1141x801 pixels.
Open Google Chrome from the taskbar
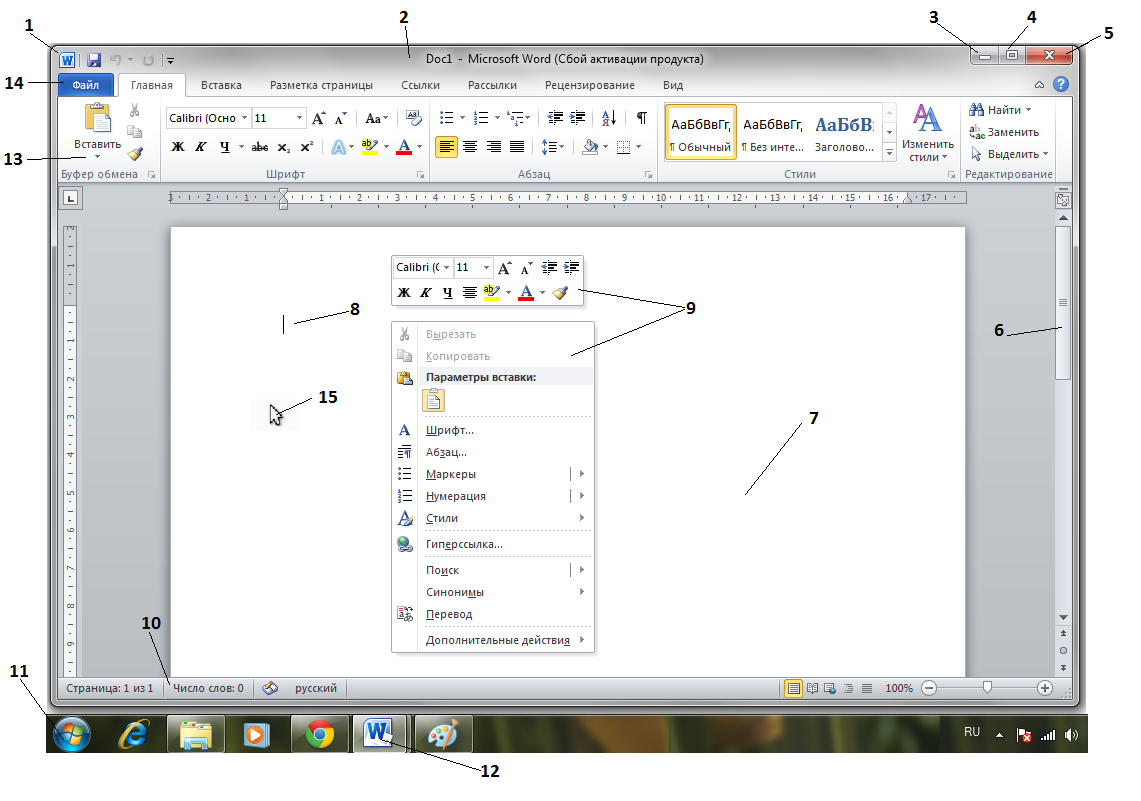click(319, 734)
